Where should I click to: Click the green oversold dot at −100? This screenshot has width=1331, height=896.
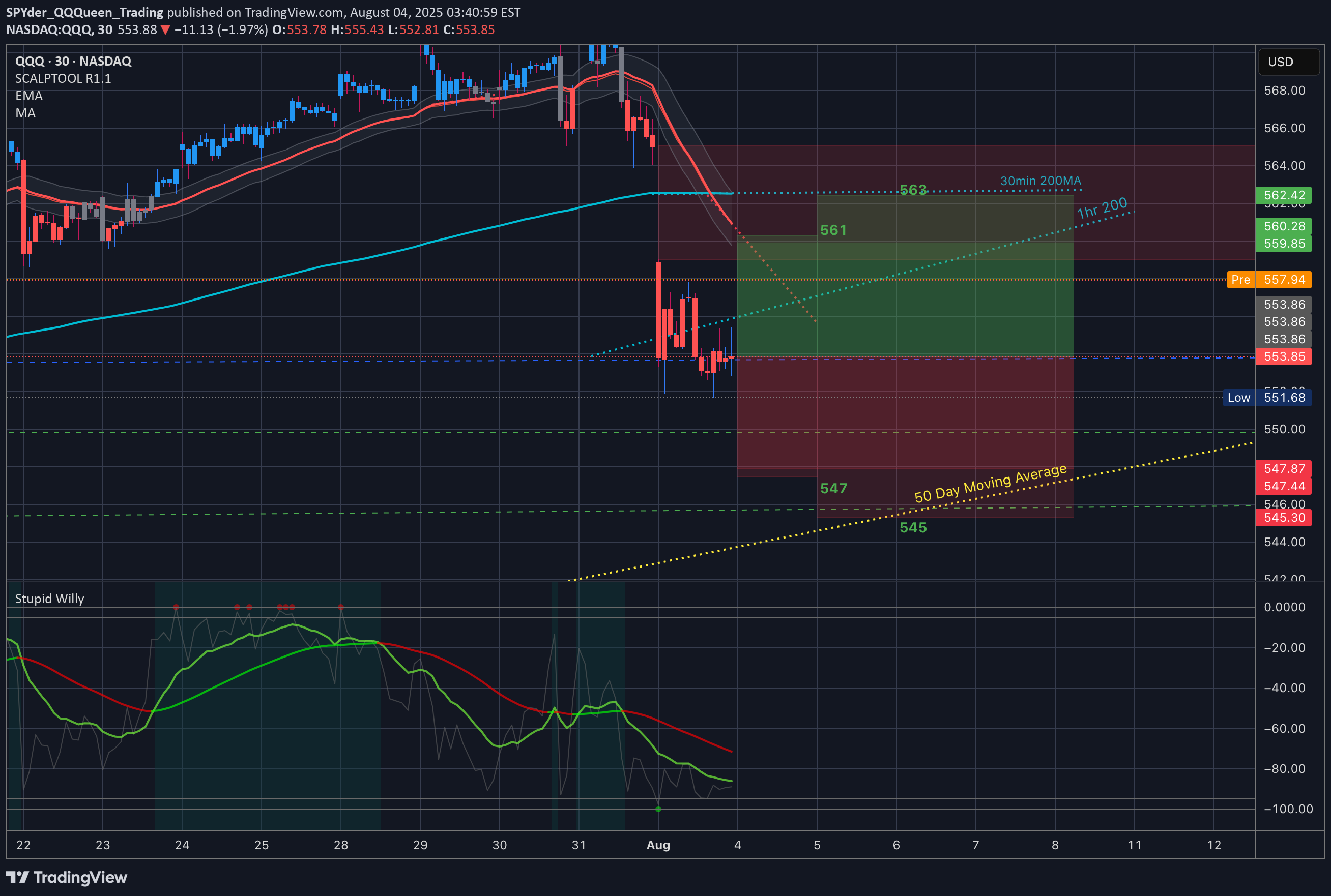pyautogui.click(x=659, y=809)
